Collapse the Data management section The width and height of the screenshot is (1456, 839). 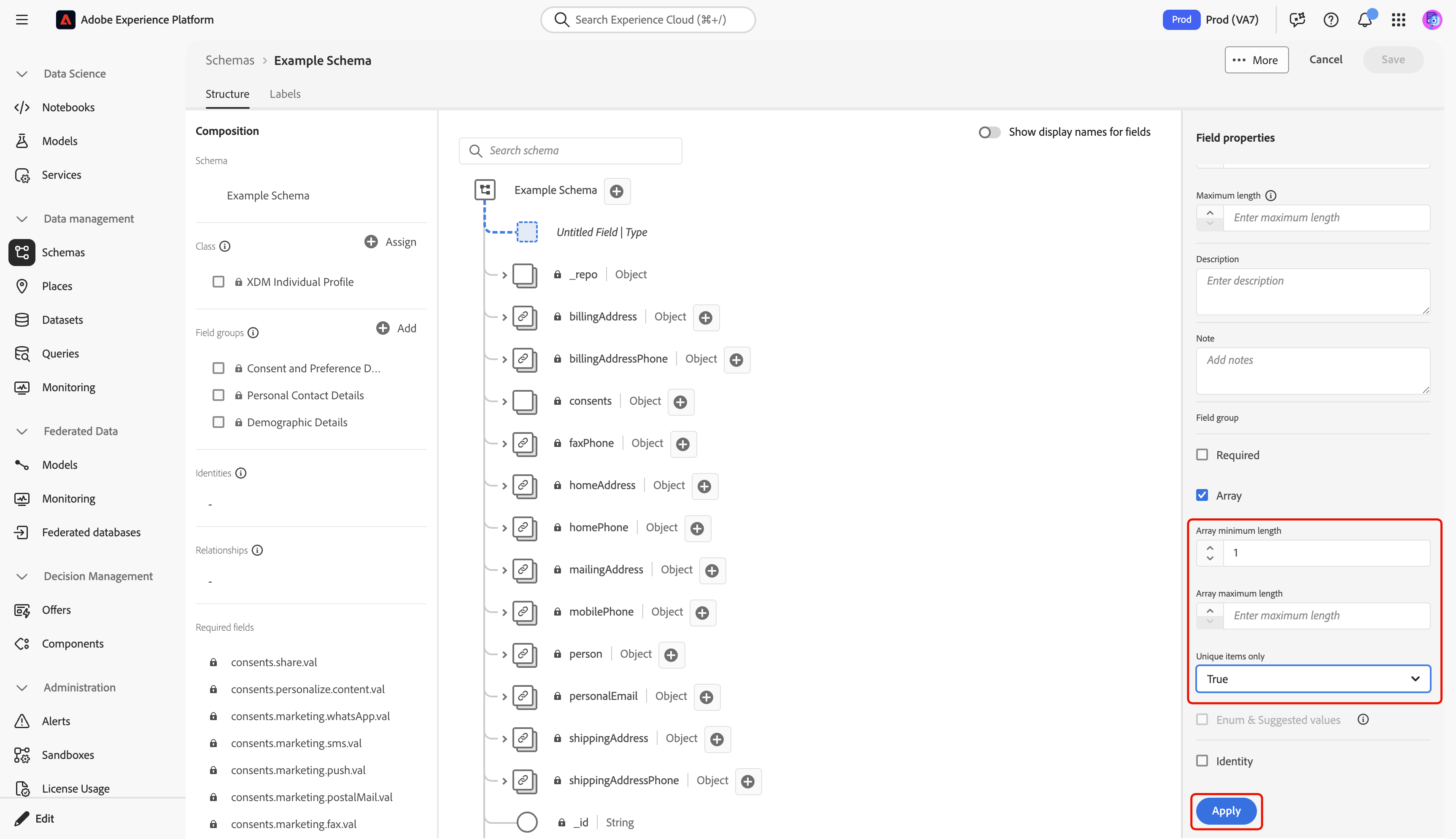click(22, 219)
